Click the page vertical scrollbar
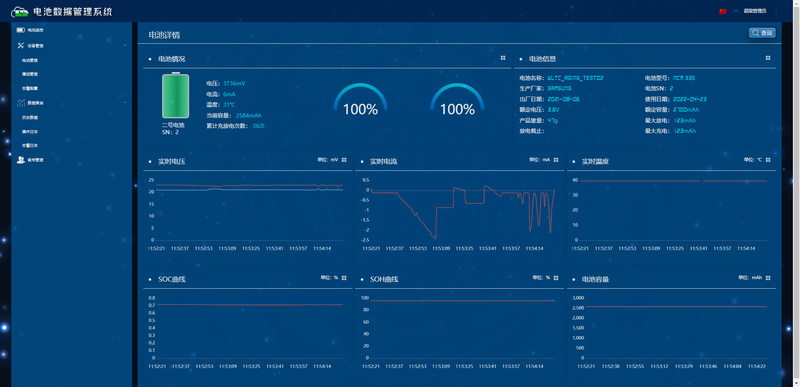800x387 pixels. pyautogui.click(x=795, y=193)
